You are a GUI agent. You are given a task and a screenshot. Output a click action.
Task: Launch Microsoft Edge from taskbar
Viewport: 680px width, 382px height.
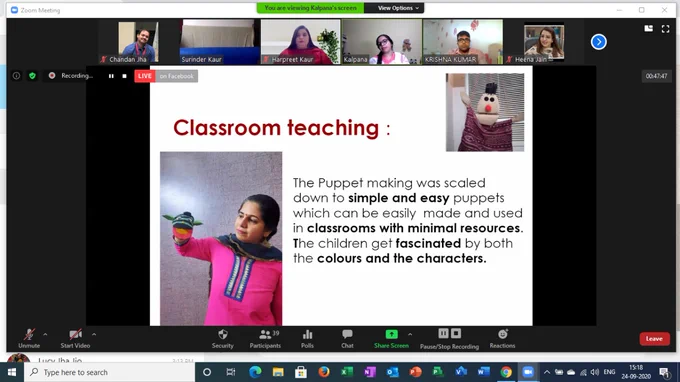[255, 372]
